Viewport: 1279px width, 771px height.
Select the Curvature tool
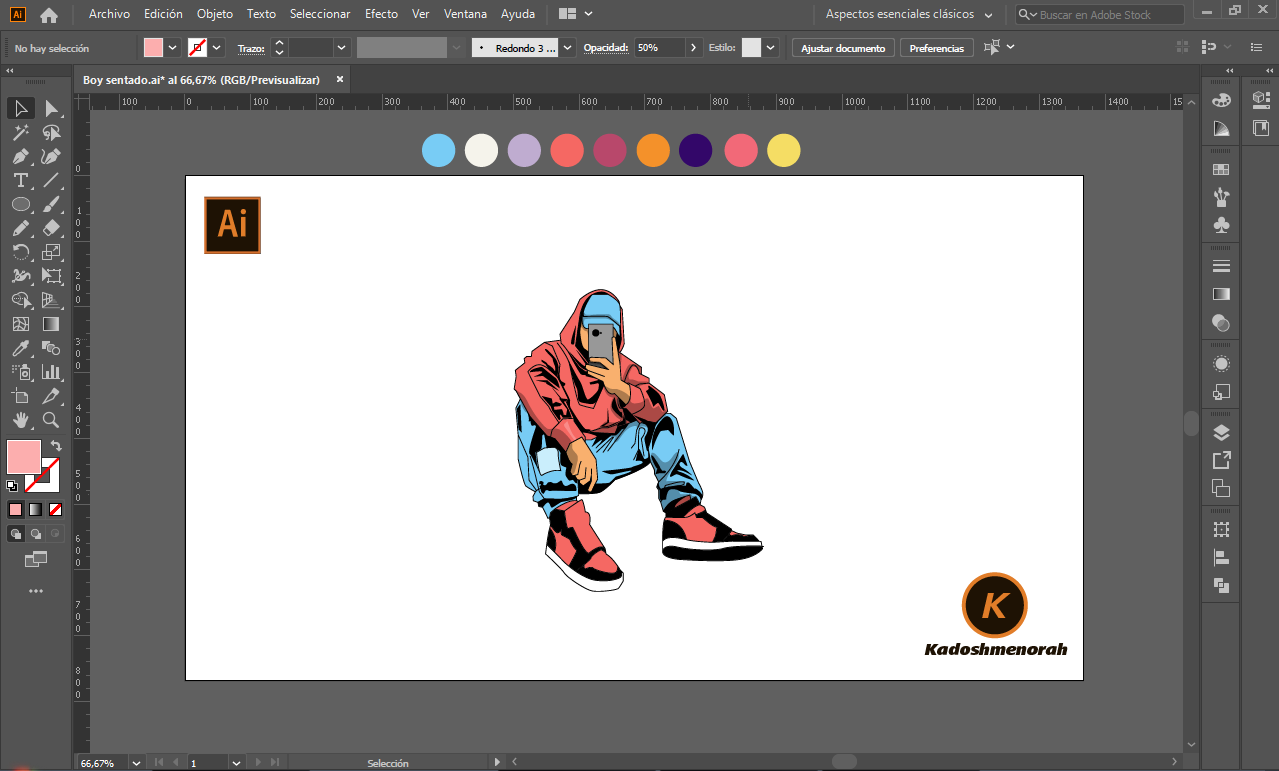tap(51, 156)
